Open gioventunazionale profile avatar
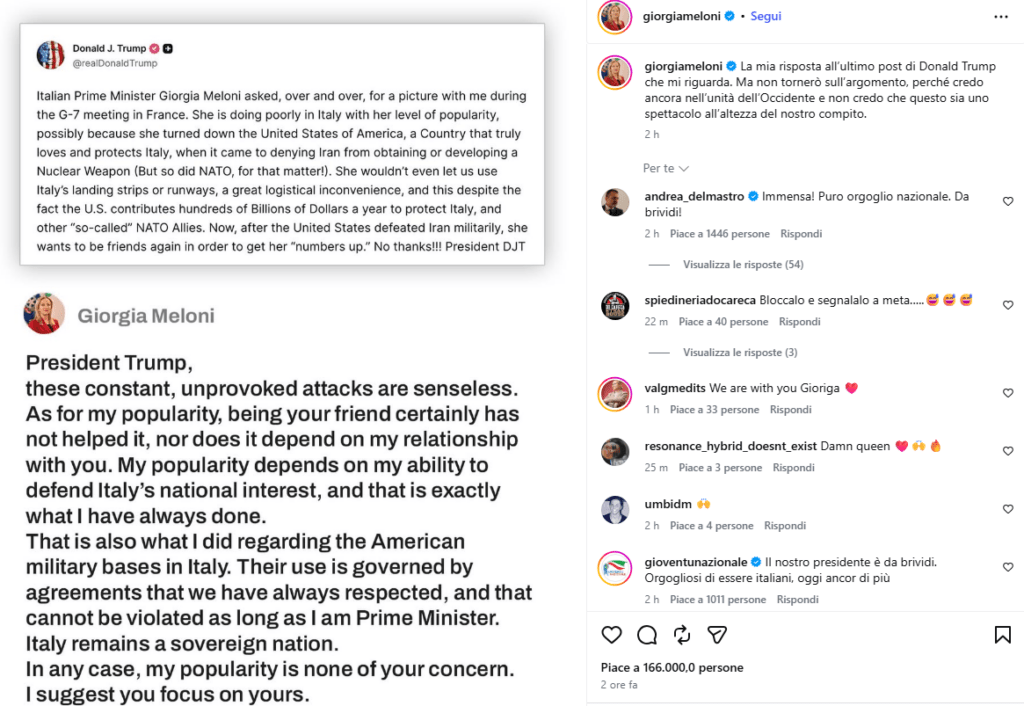 pos(615,568)
